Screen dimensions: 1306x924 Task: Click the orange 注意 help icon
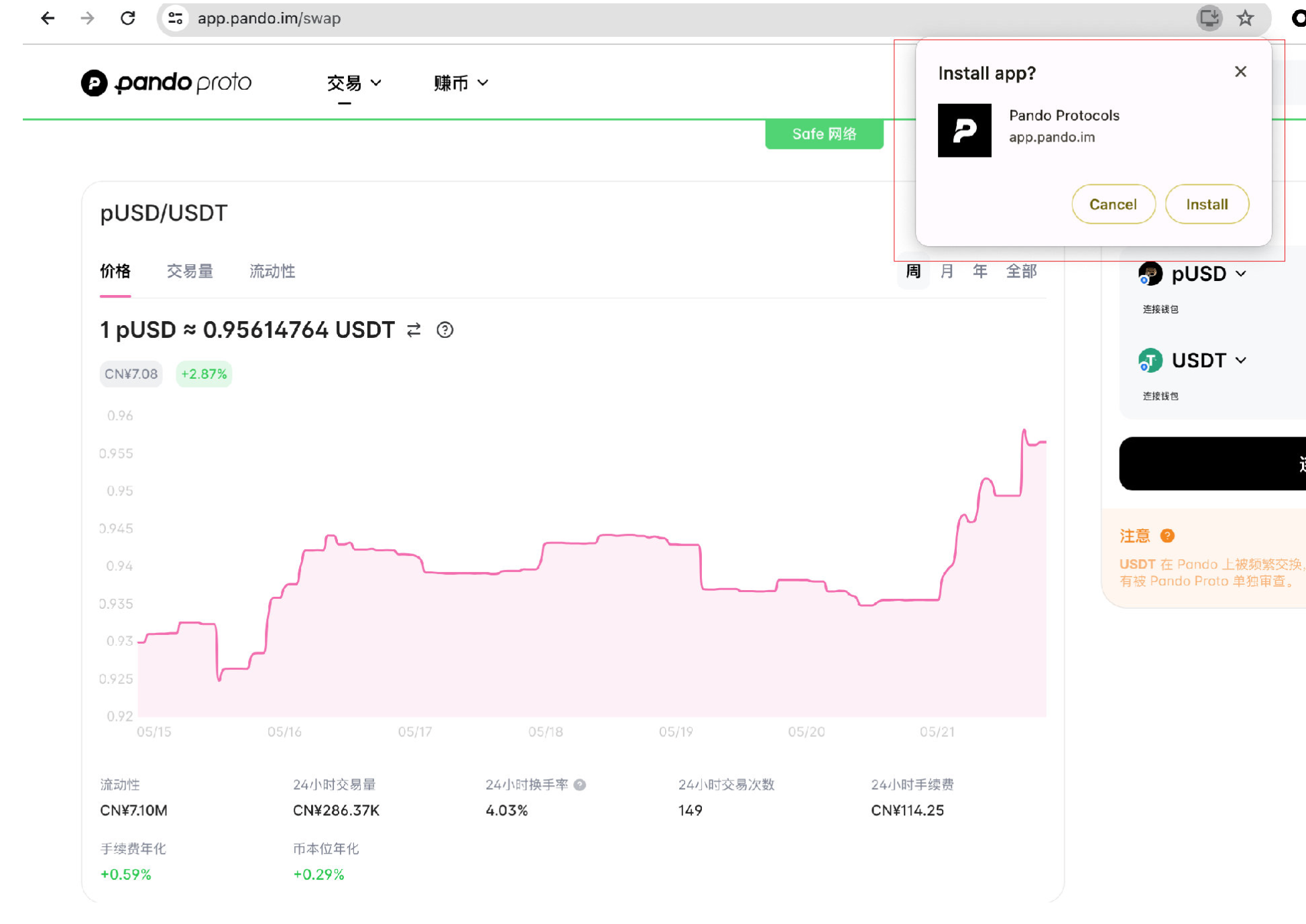(1167, 536)
